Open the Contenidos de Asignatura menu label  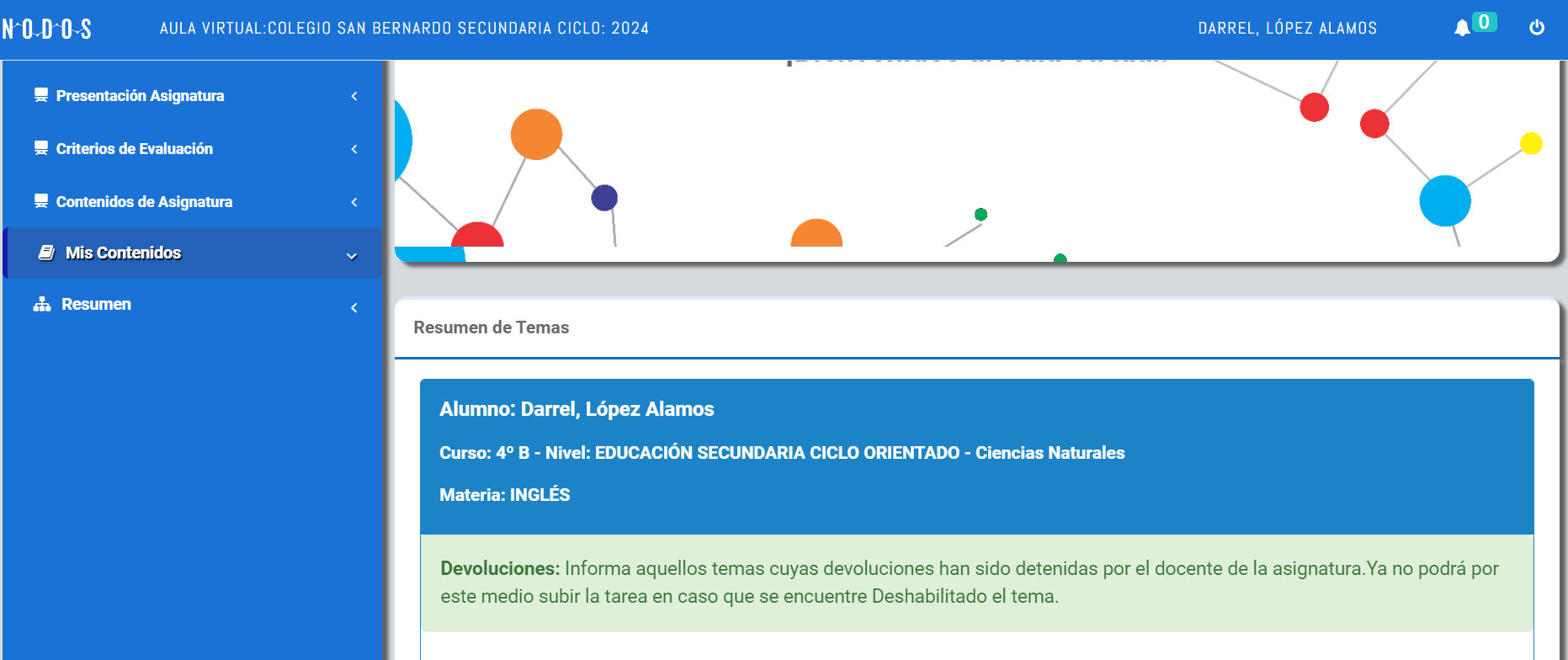[144, 201]
